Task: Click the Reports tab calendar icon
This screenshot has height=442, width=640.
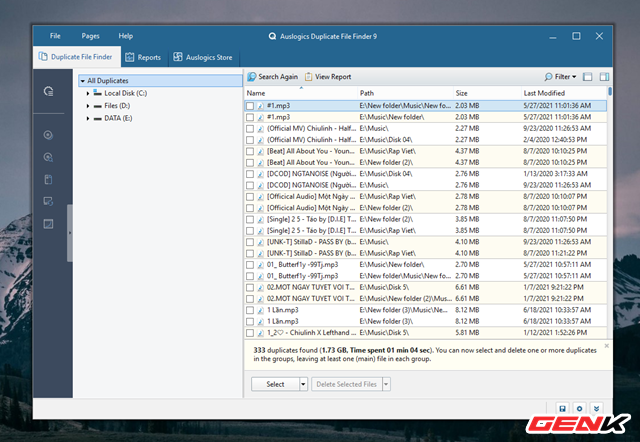Action: [129, 57]
